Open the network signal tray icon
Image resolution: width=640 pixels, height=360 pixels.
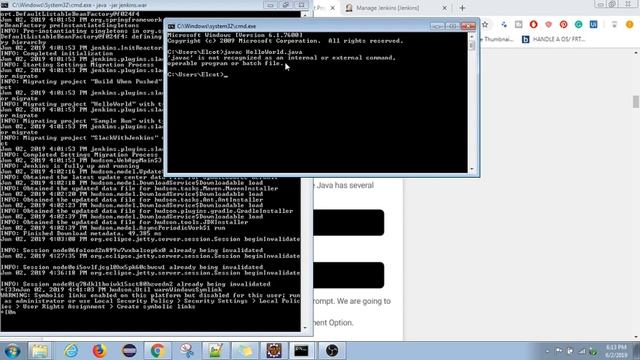coord(582,351)
